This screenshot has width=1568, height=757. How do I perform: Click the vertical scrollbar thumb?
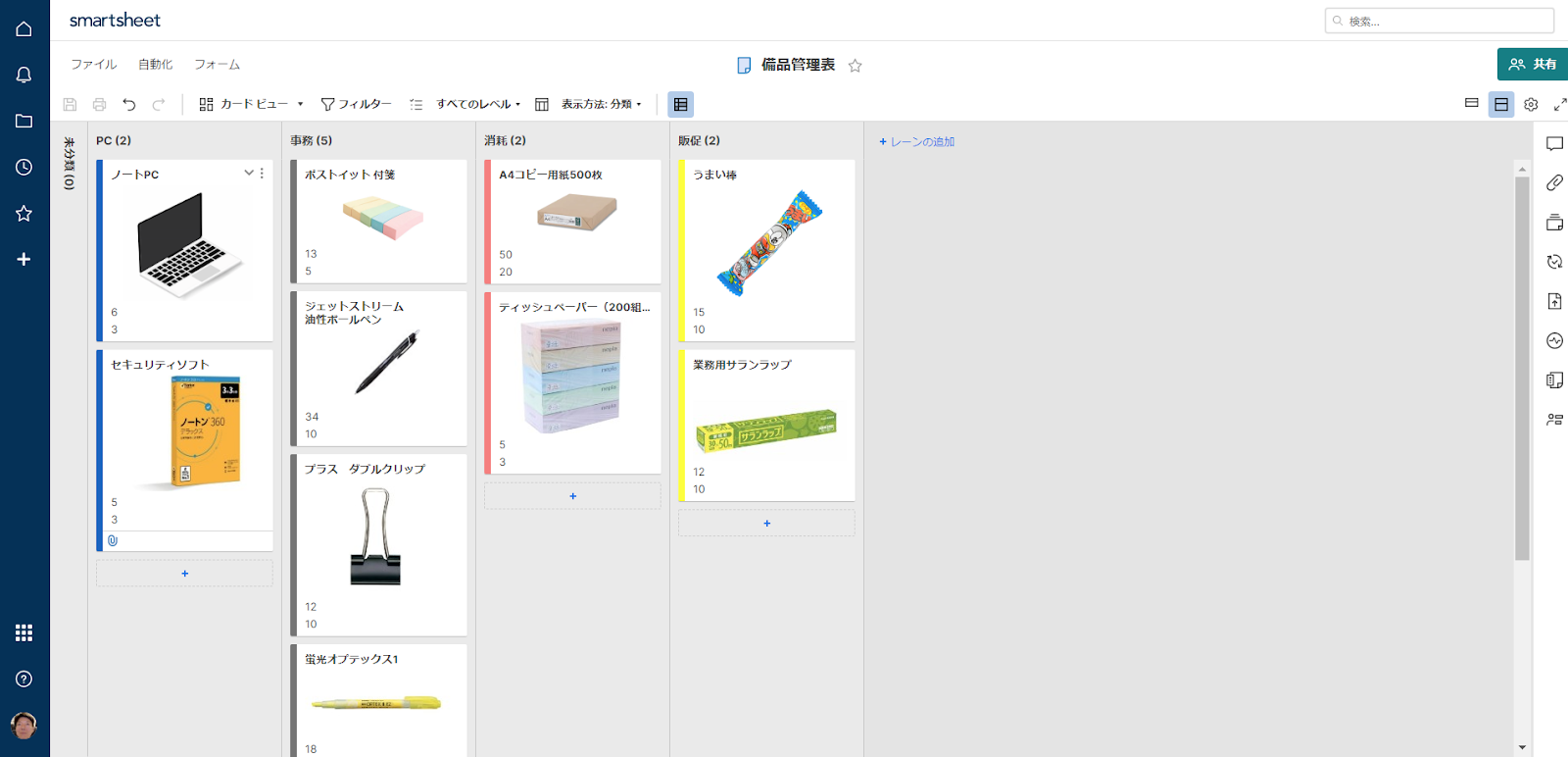[x=1522, y=368]
